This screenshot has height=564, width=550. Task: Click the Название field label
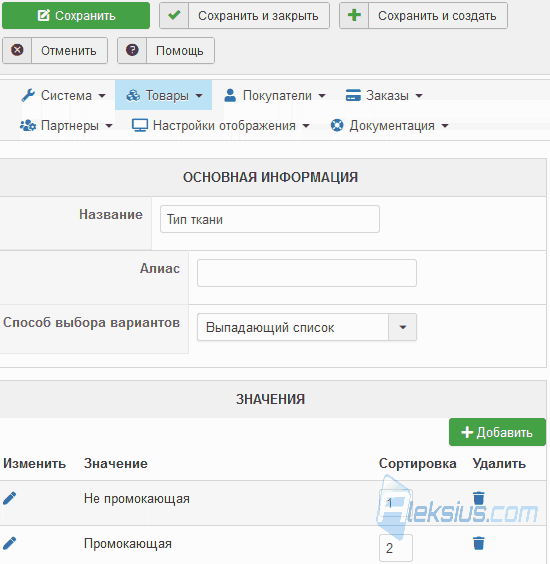(x=111, y=214)
